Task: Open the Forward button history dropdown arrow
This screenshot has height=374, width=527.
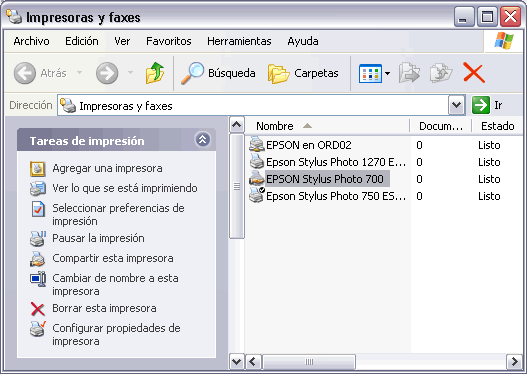Action: (x=130, y=73)
